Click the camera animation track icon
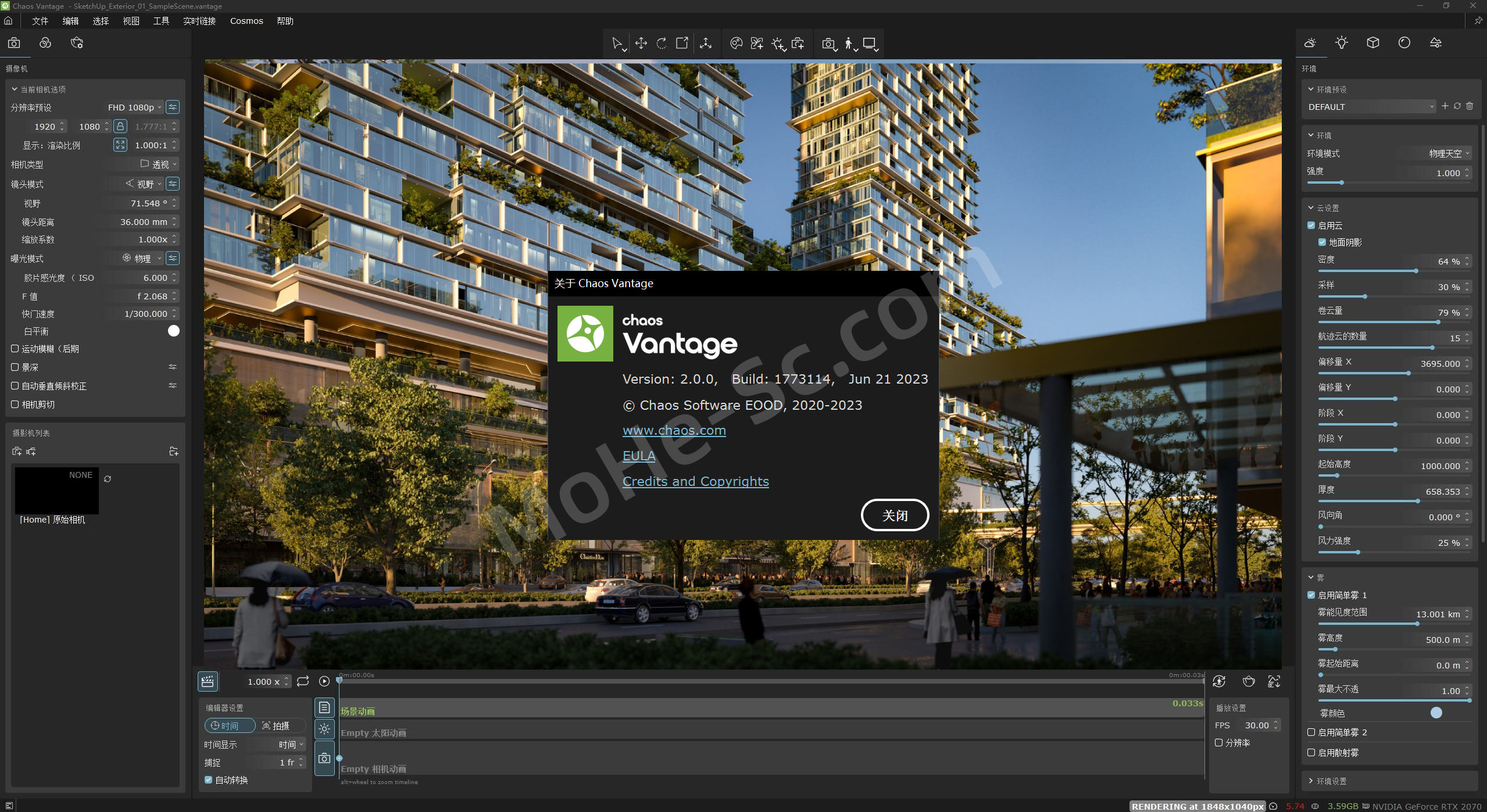Image resolution: width=1487 pixels, height=812 pixels. pos(324,759)
